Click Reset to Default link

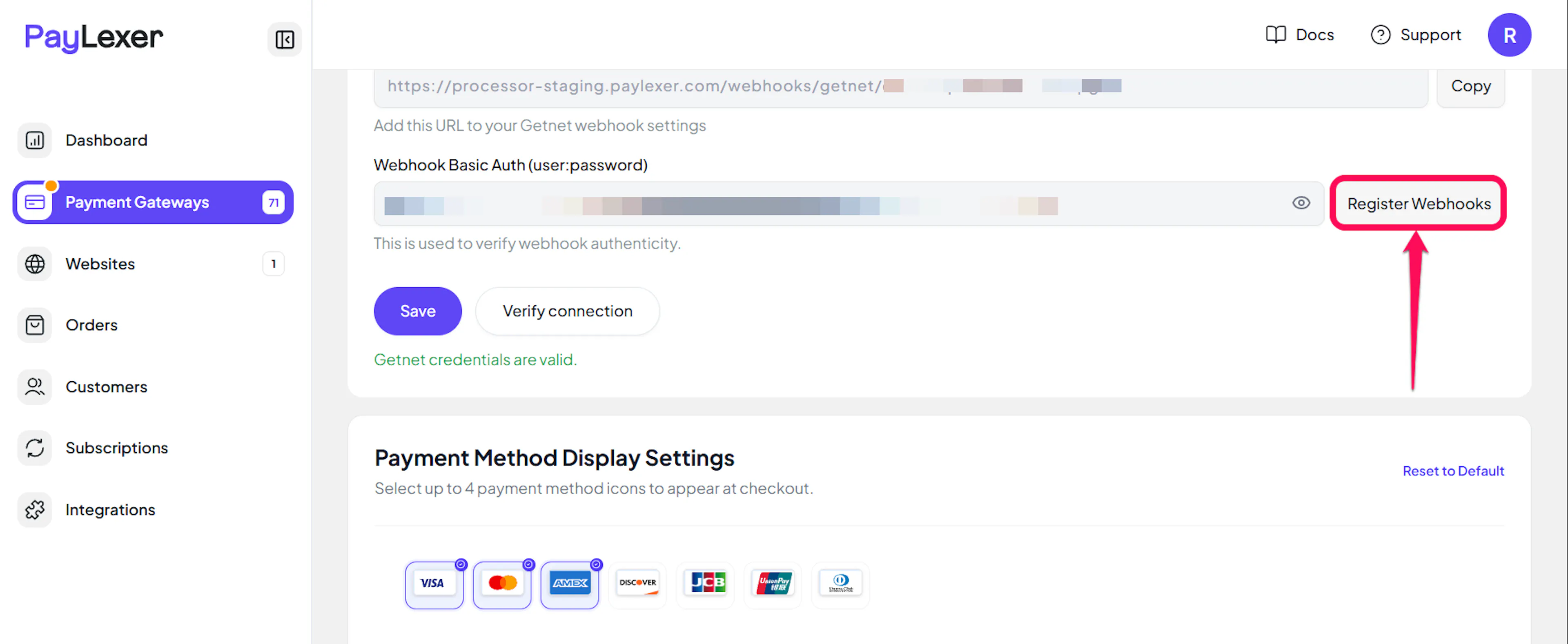(x=1453, y=471)
